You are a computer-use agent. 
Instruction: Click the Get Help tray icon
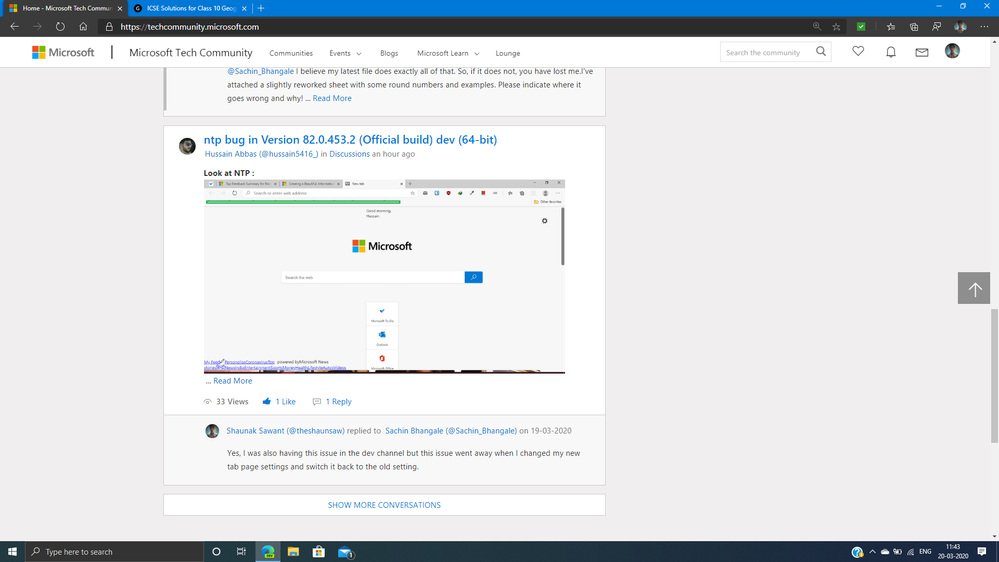857,552
